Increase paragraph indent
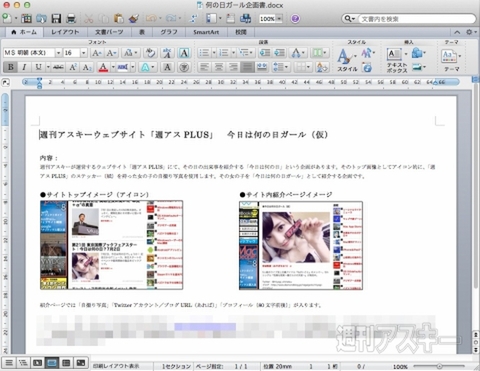 pyautogui.click(x=279, y=53)
